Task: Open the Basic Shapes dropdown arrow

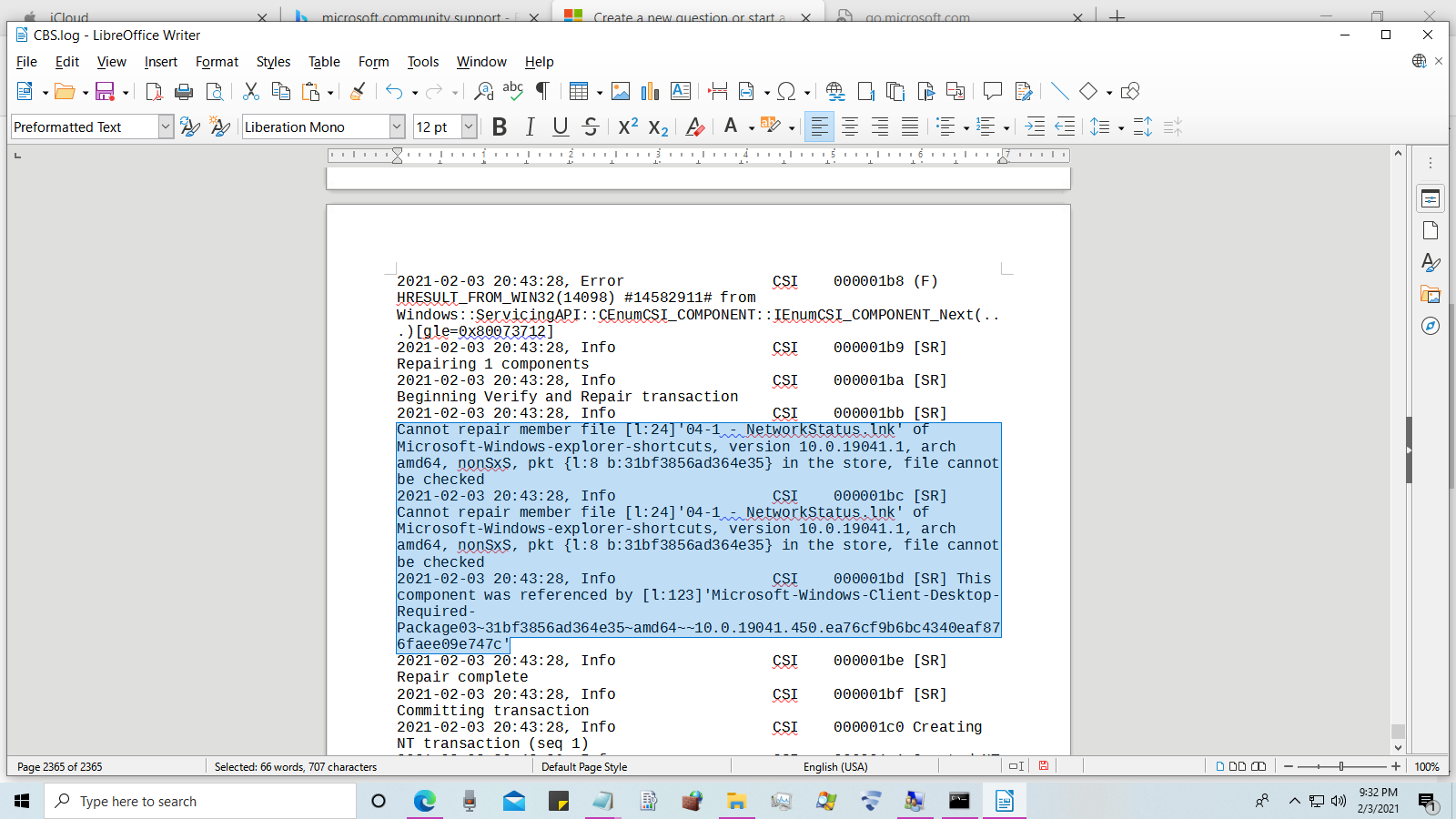Action: click(x=1109, y=92)
